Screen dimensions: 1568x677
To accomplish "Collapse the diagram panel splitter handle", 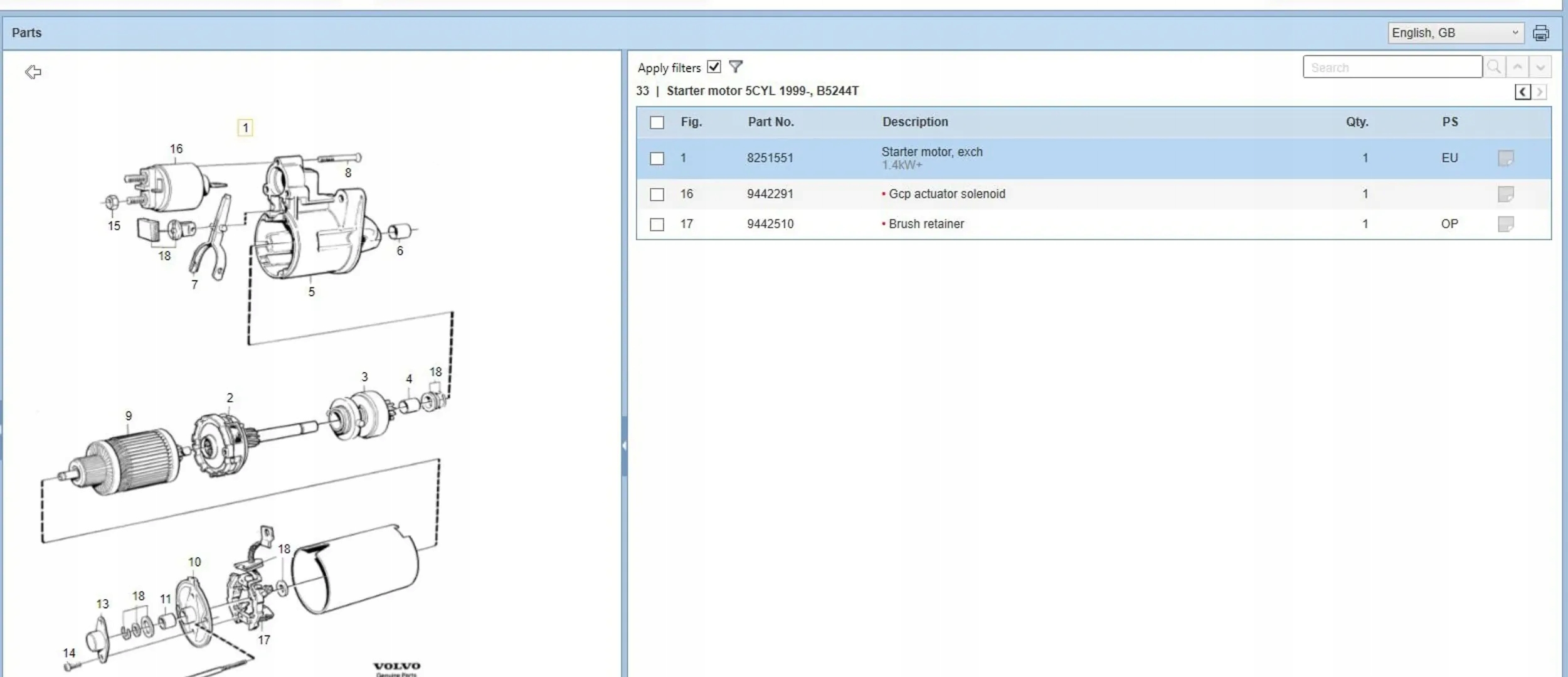I will (x=624, y=445).
